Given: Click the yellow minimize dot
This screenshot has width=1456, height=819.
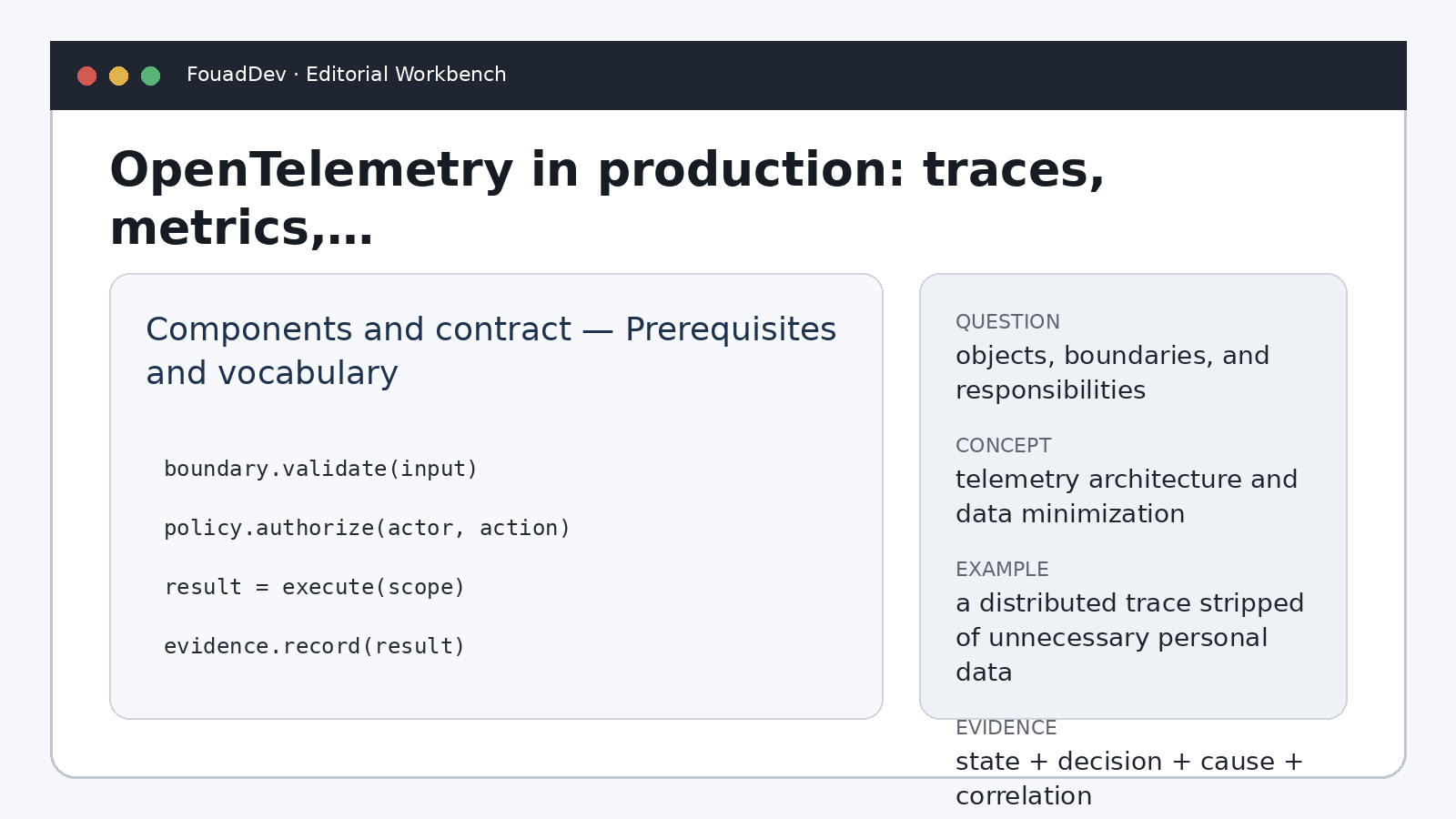Looking at the screenshot, I should (x=119, y=76).
